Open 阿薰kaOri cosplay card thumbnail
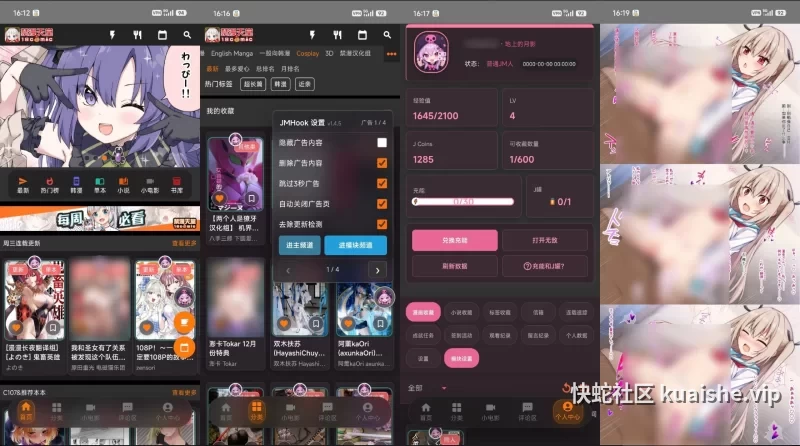 click(x=364, y=310)
